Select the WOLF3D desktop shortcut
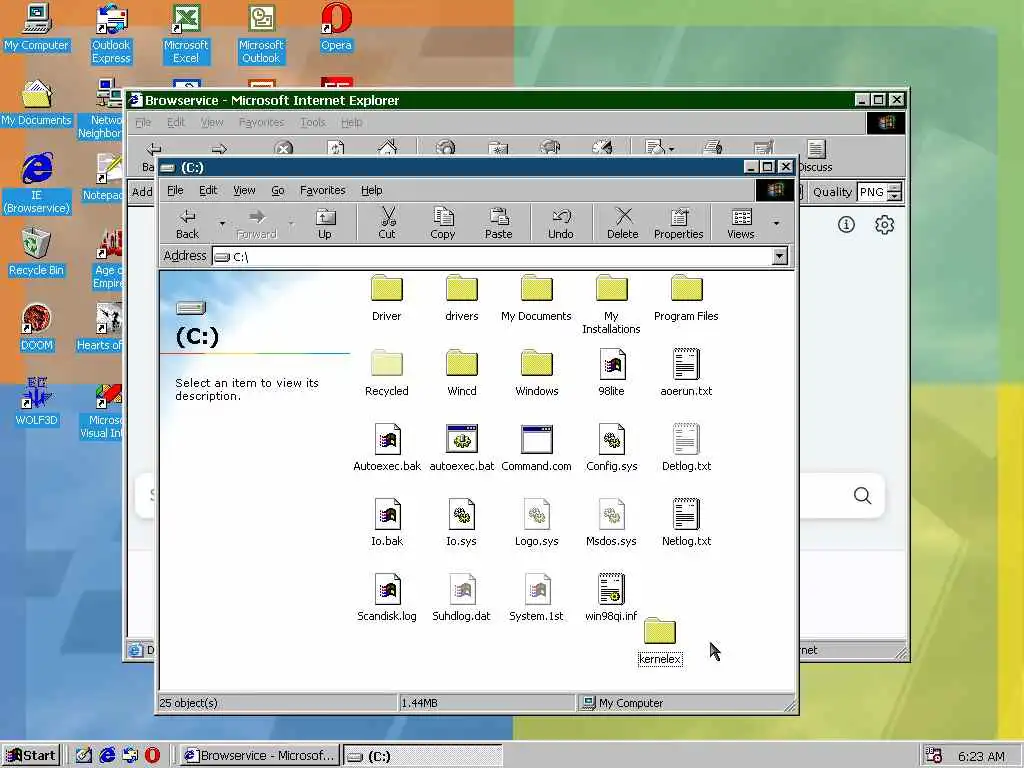 pos(37,403)
